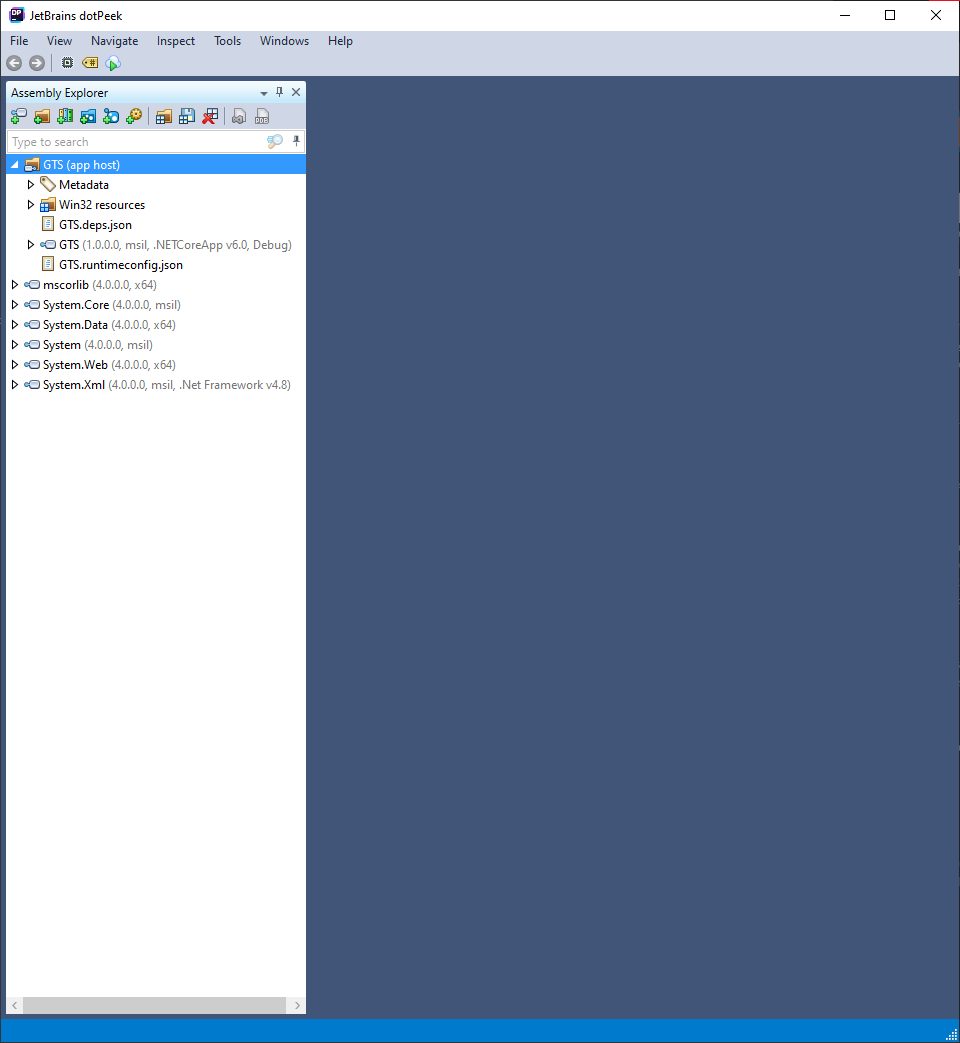The height and width of the screenshot is (1043, 960).
Task: Click the Open assembly list folder icon
Action: (164, 117)
